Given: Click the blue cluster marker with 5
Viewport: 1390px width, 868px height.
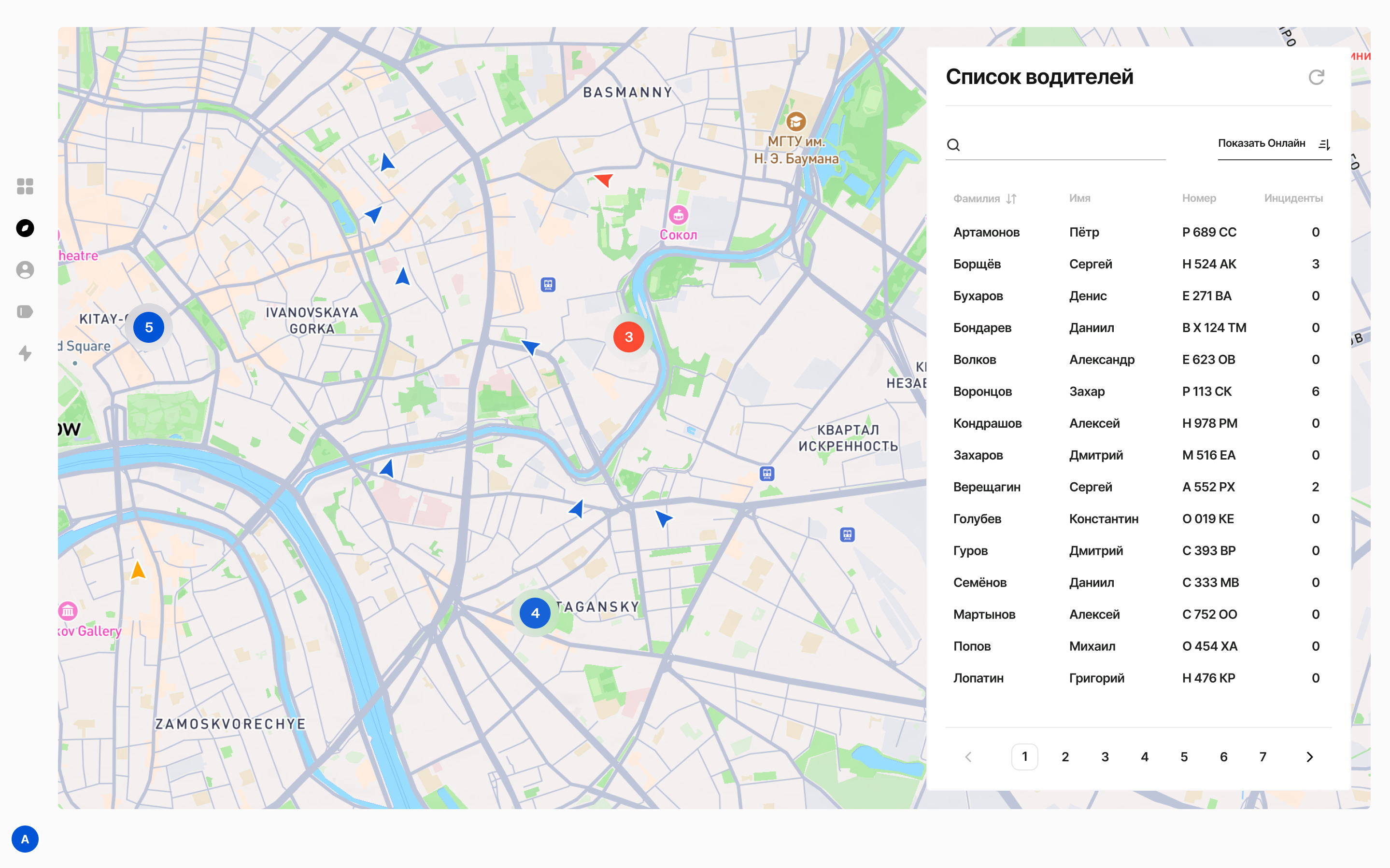Looking at the screenshot, I should click(x=149, y=327).
